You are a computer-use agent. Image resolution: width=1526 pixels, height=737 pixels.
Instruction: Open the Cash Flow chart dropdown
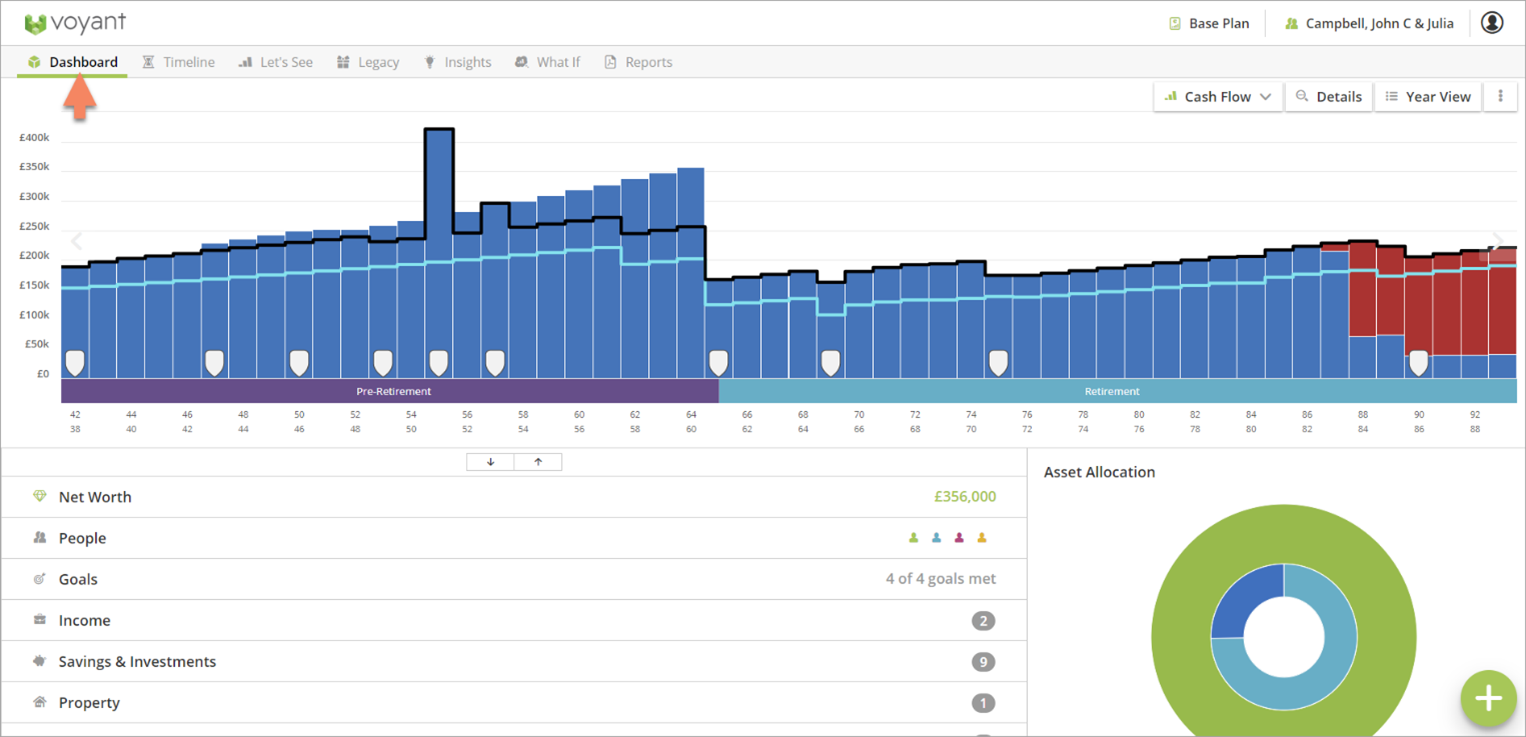[1218, 97]
